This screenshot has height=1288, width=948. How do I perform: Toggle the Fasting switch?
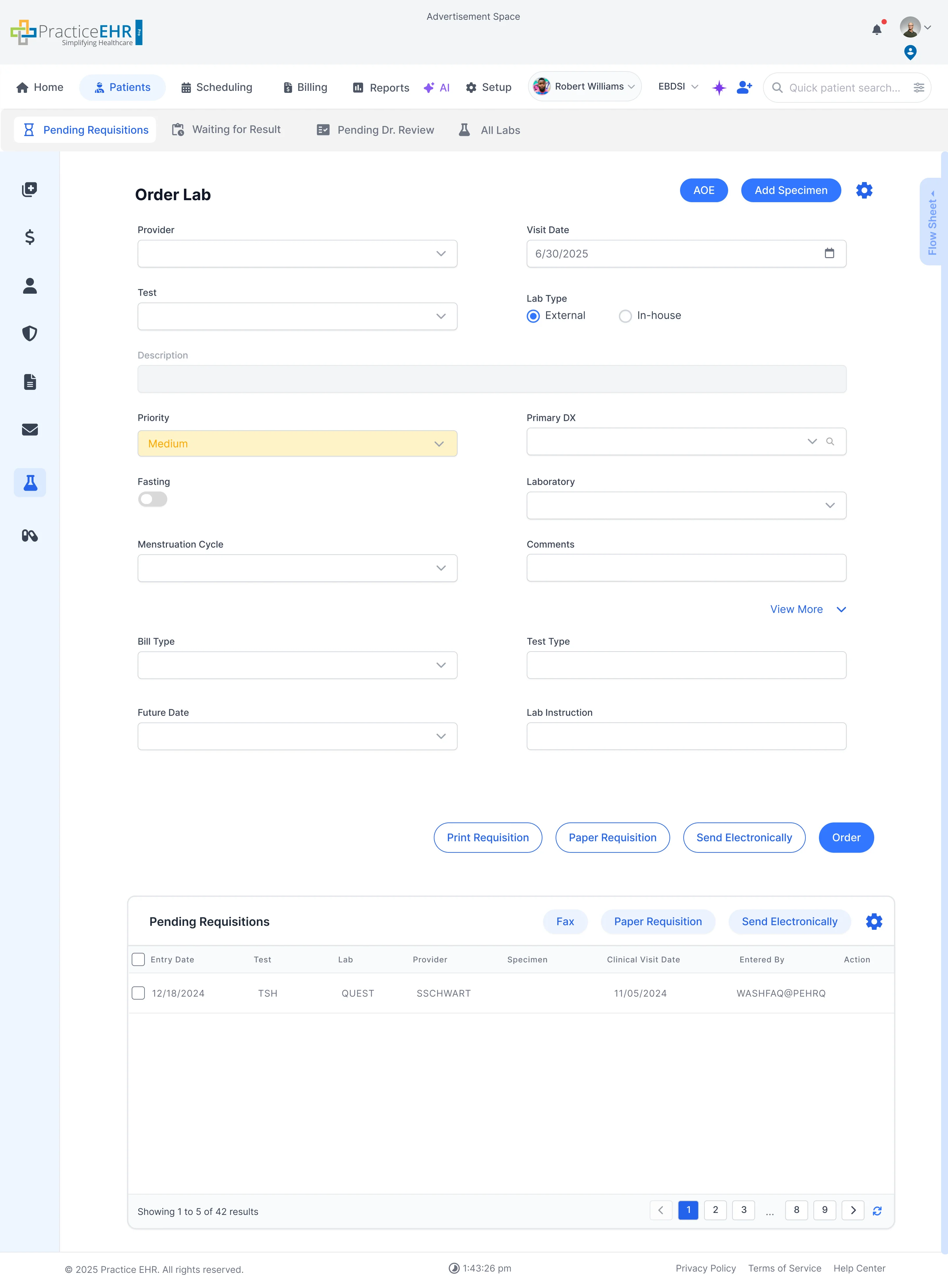(153, 499)
